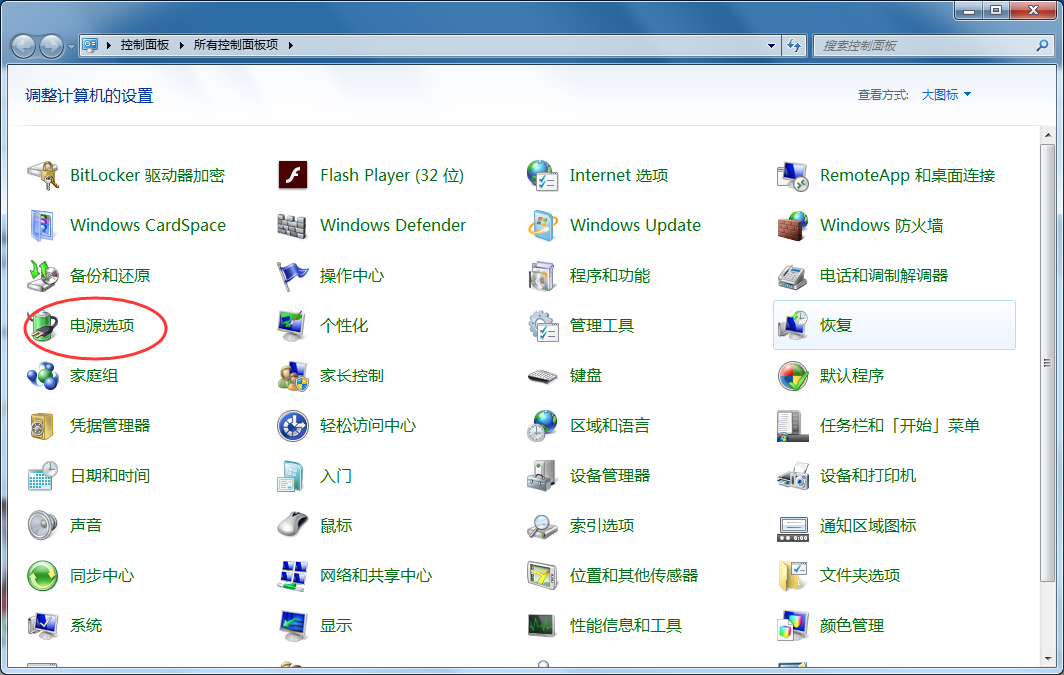Open the 系统 link
This screenshot has width=1064, height=675.
pos(86,625)
